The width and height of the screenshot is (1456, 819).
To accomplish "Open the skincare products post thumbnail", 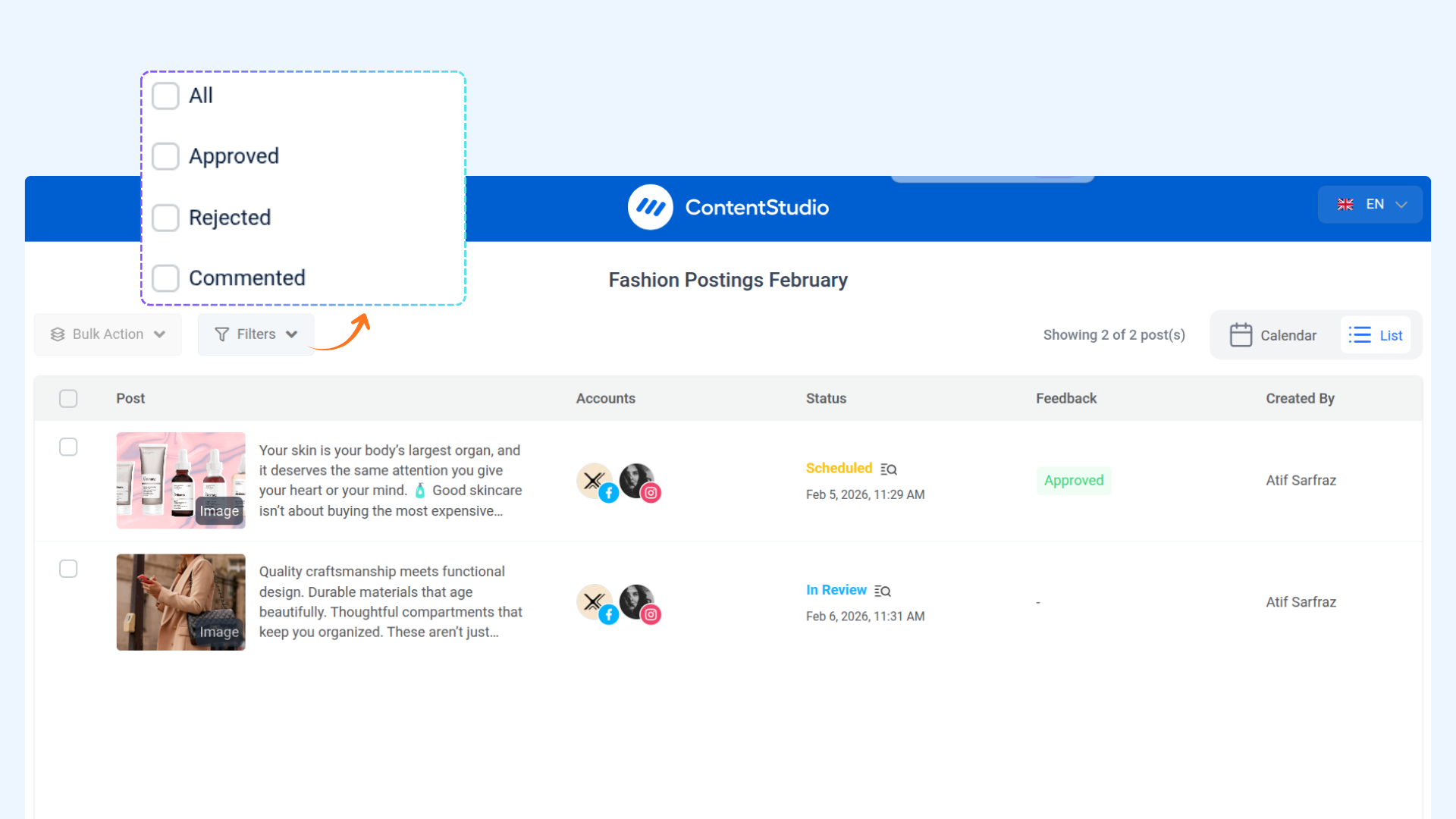I will coord(180,480).
